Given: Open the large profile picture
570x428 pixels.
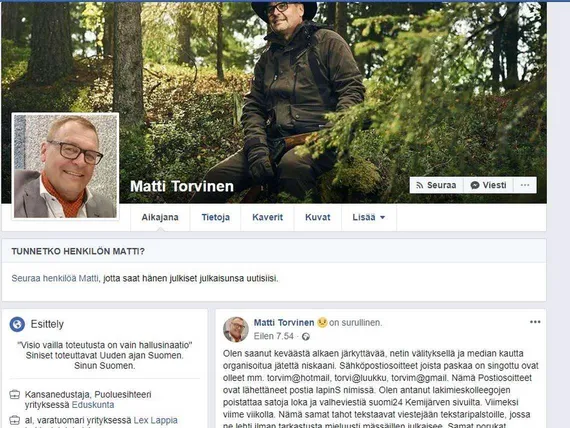Looking at the screenshot, I should point(65,166).
